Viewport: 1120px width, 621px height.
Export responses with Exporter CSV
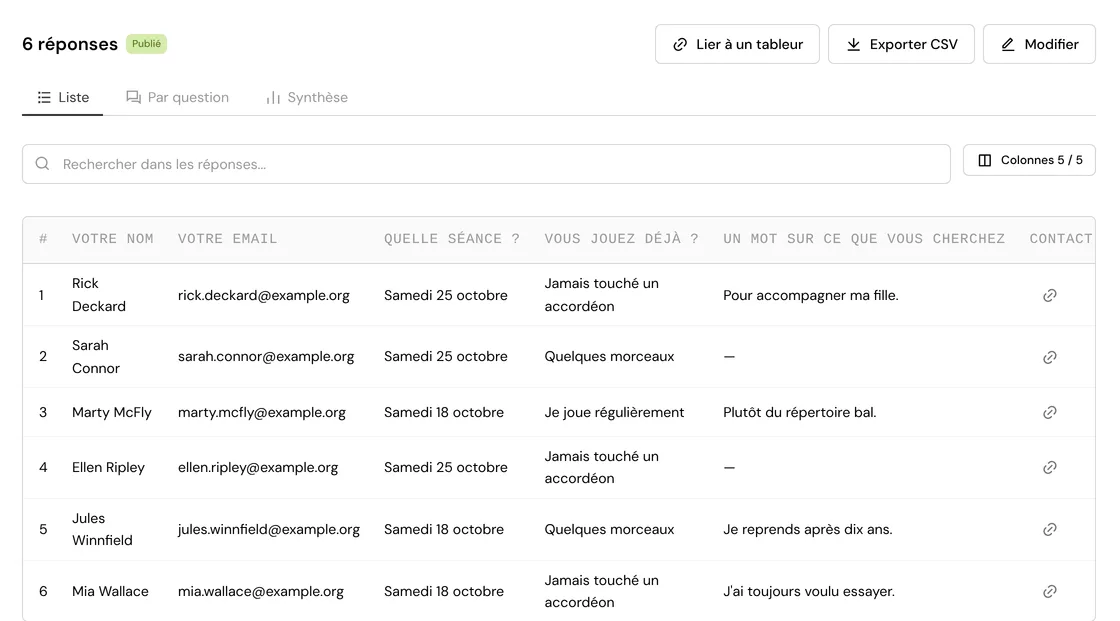(901, 44)
